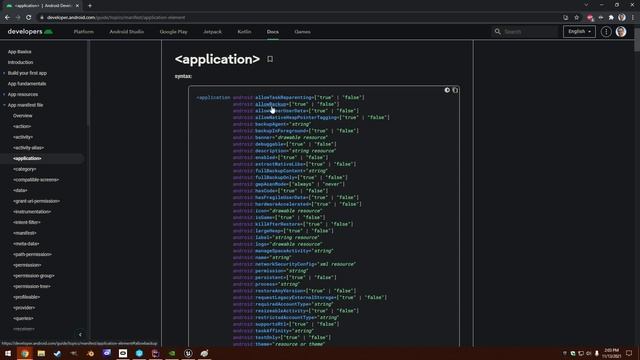Click the developers Android logo
The height and width of the screenshot is (360, 640).
pos(31,31)
